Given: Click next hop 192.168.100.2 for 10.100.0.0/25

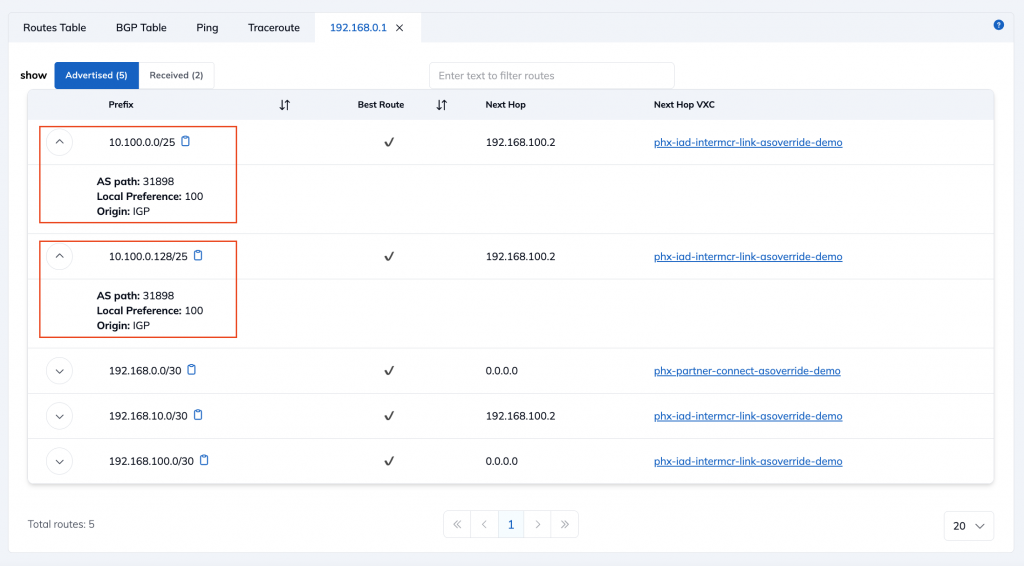Looking at the screenshot, I should 520,142.
